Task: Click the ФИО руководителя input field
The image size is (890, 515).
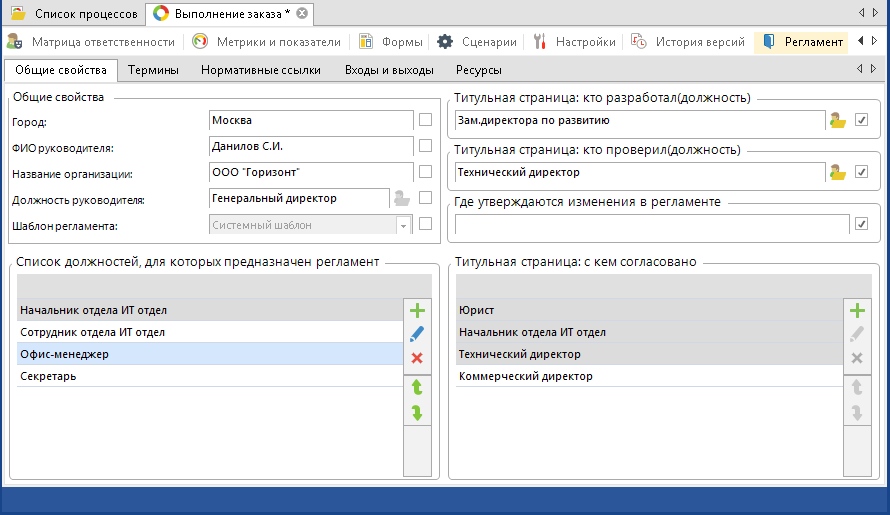Action: coord(310,147)
